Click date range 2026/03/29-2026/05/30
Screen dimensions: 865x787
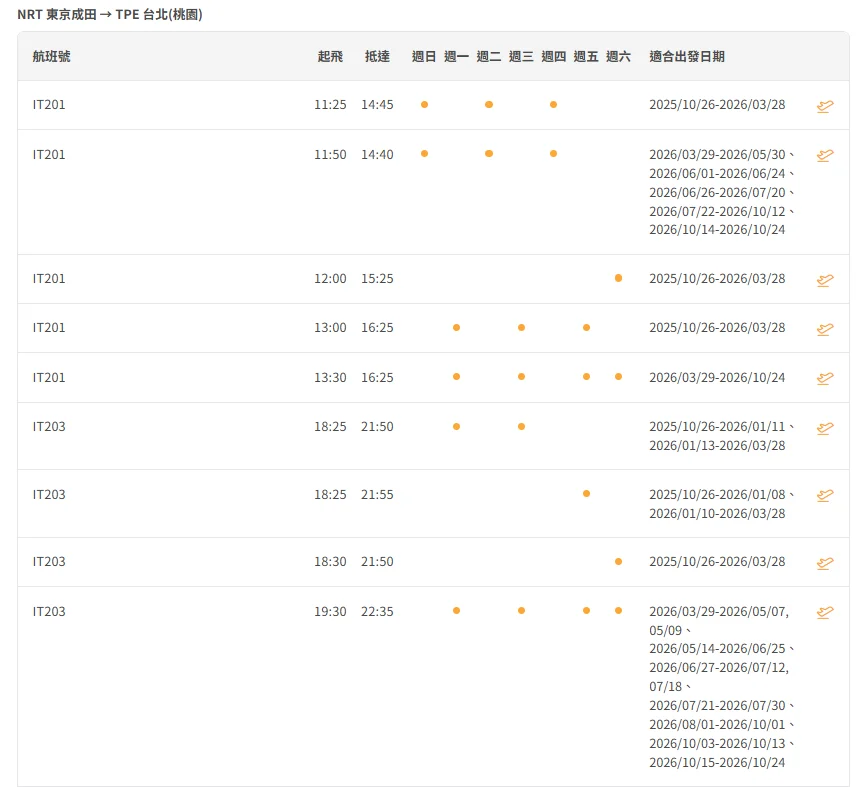717,154
